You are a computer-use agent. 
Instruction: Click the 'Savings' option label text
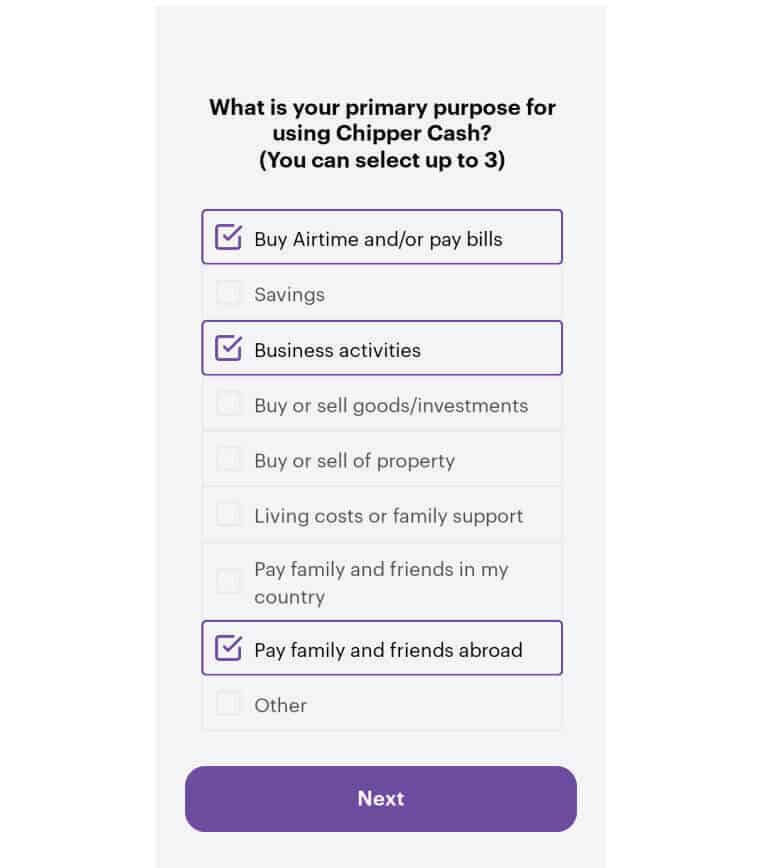289,294
